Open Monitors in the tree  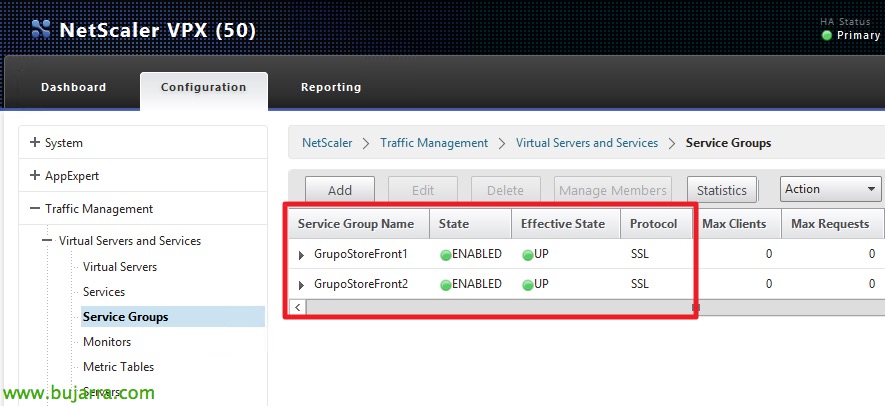click(x=107, y=342)
